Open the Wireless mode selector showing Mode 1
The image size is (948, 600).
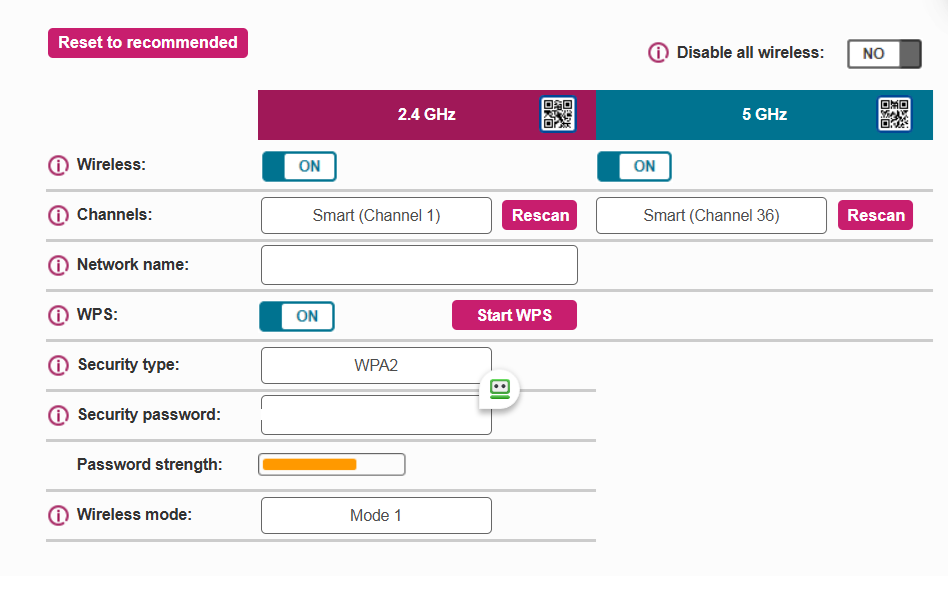[x=376, y=515]
